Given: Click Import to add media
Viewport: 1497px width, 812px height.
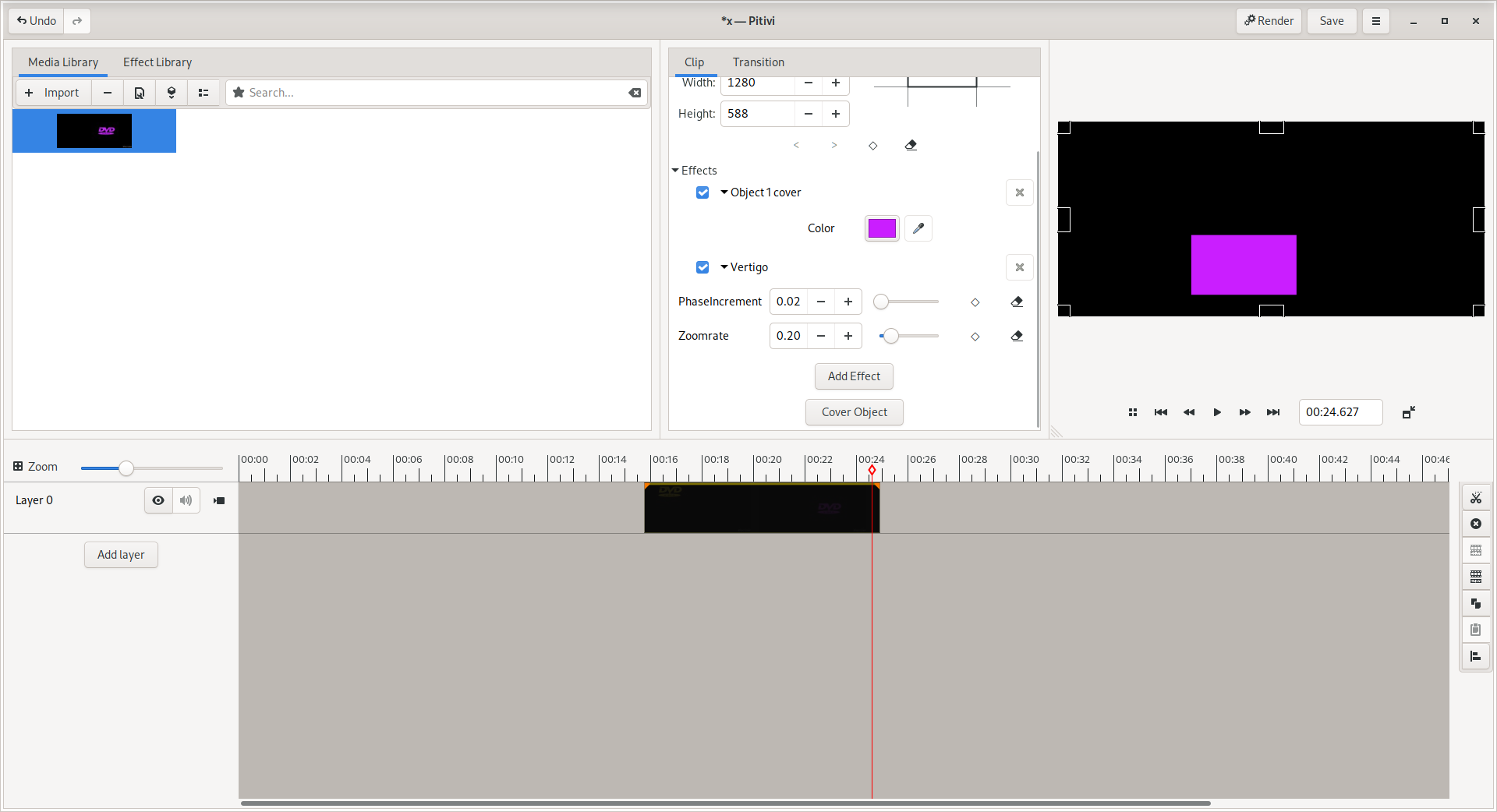Looking at the screenshot, I should pyautogui.click(x=53, y=93).
